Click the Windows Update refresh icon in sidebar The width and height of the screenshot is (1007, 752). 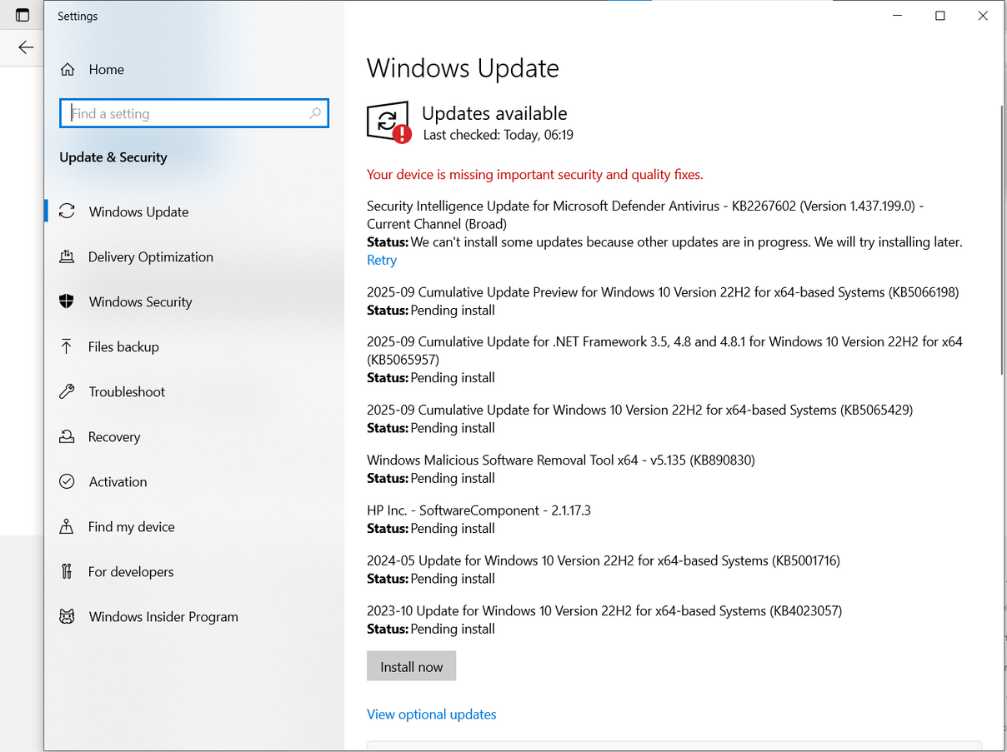[67, 212]
